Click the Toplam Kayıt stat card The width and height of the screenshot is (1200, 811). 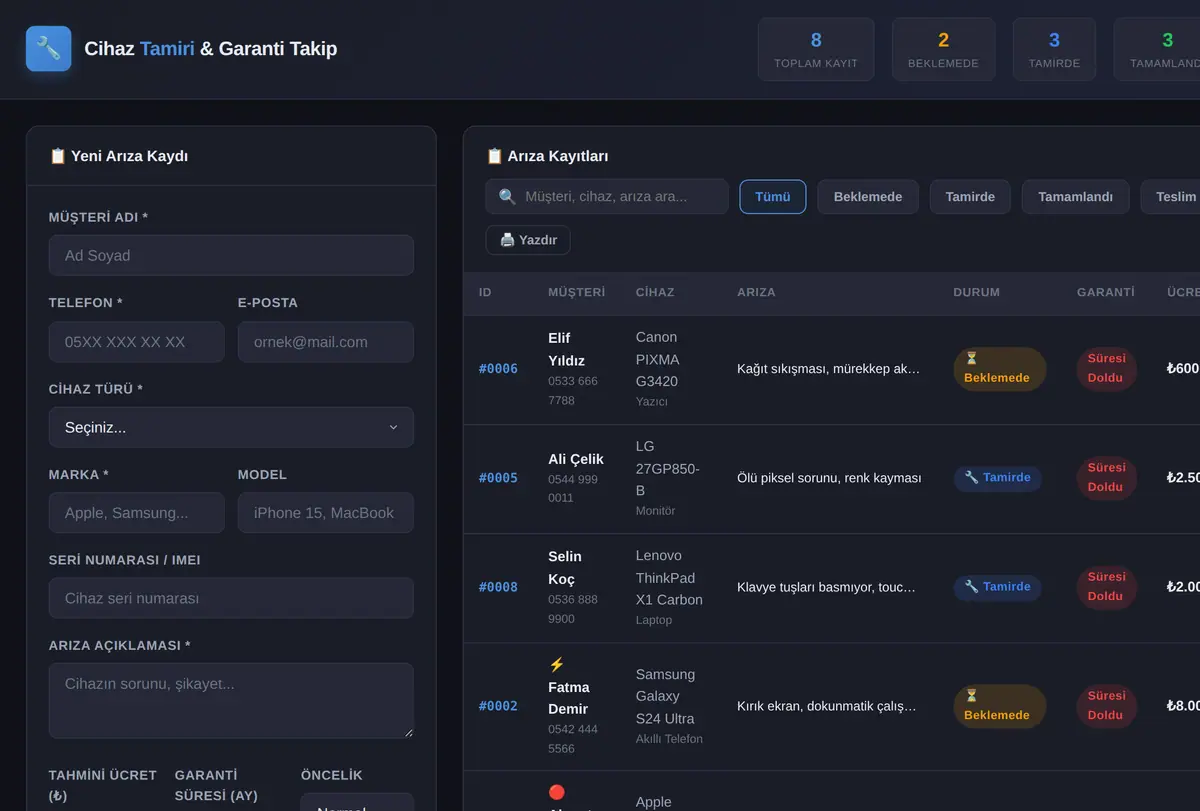click(816, 49)
